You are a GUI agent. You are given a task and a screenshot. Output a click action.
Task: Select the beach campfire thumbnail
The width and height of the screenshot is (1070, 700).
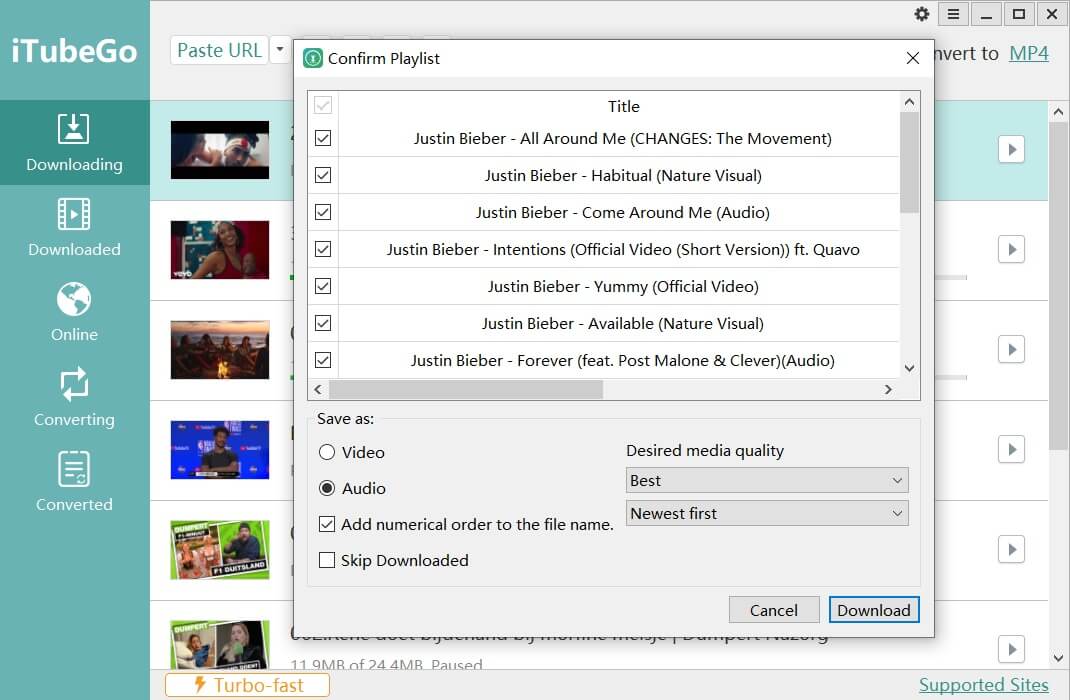coord(220,350)
